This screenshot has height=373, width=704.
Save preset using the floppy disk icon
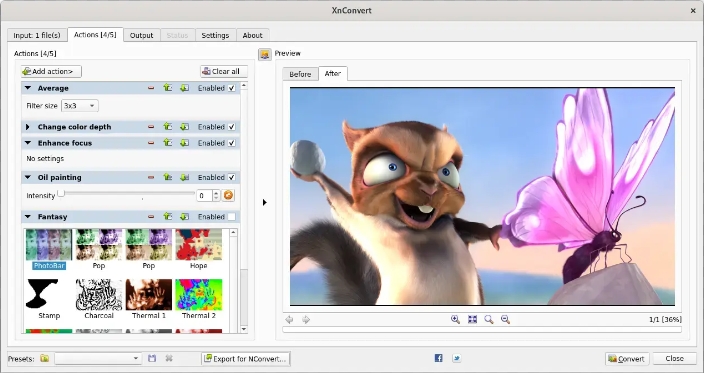[x=152, y=358]
